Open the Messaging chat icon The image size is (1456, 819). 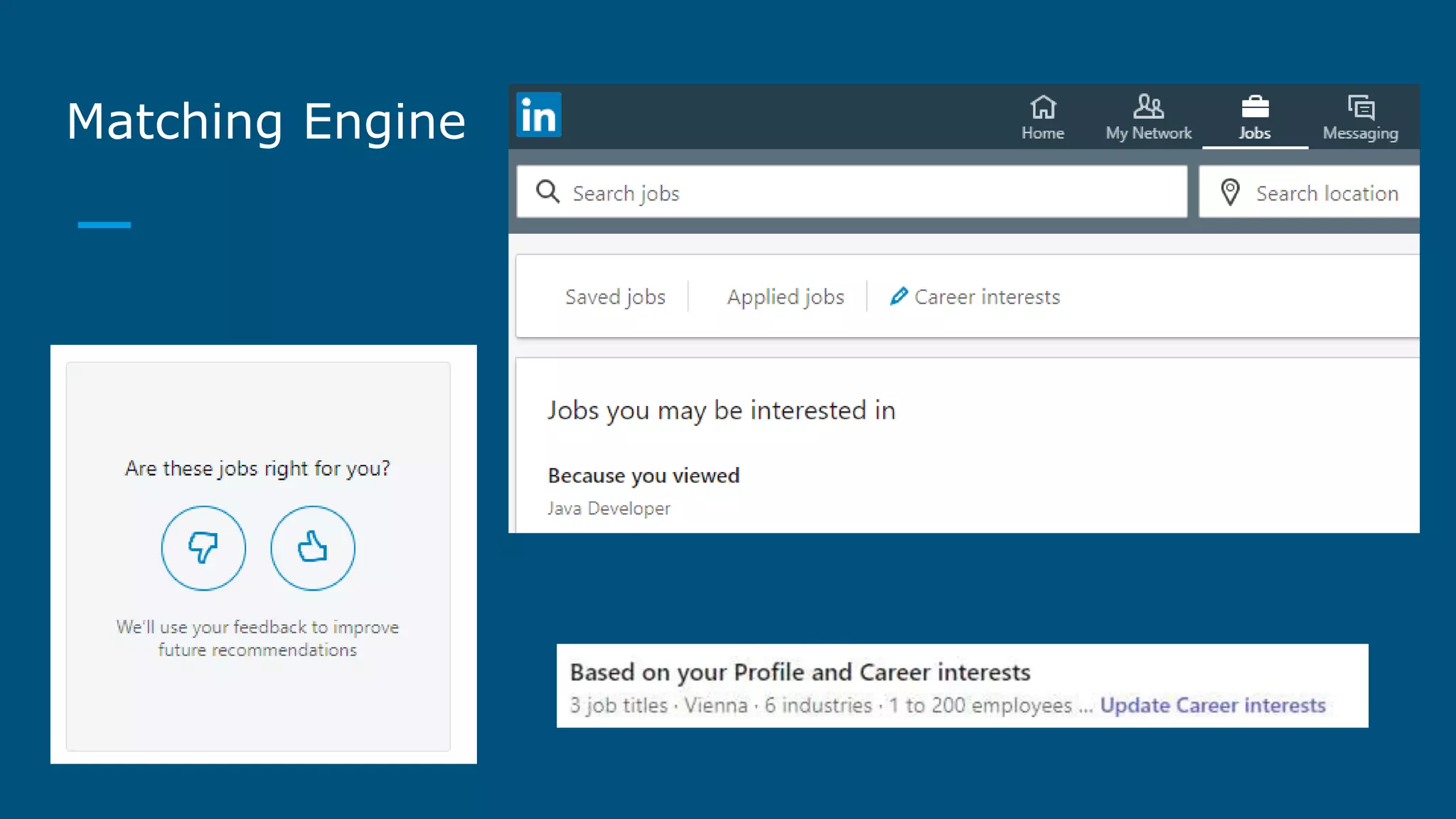coord(1360,107)
